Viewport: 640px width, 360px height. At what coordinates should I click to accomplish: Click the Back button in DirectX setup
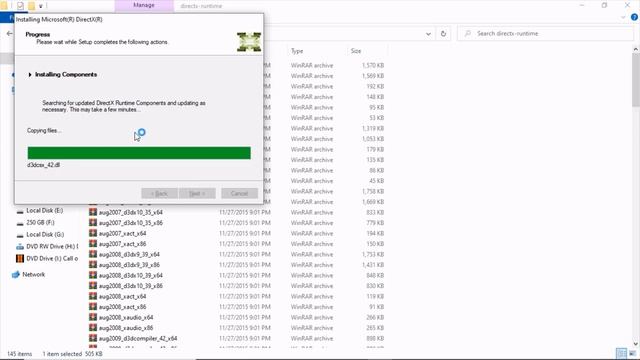tap(159, 193)
